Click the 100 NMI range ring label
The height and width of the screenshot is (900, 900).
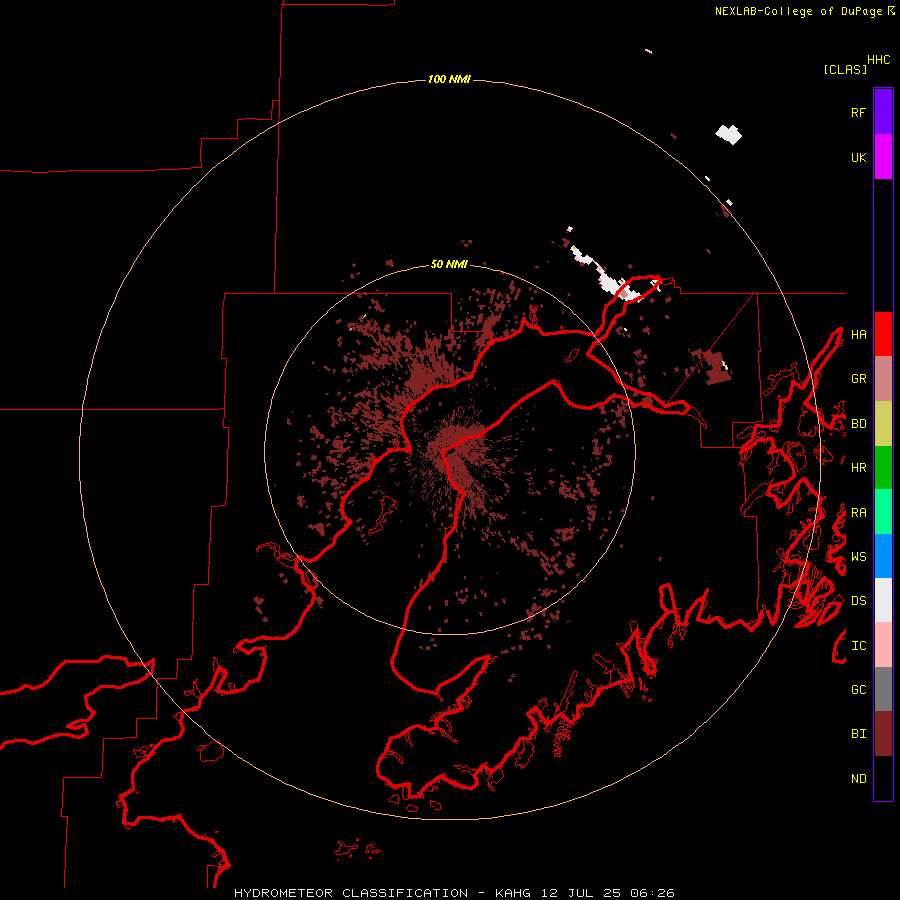pos(449,79)
